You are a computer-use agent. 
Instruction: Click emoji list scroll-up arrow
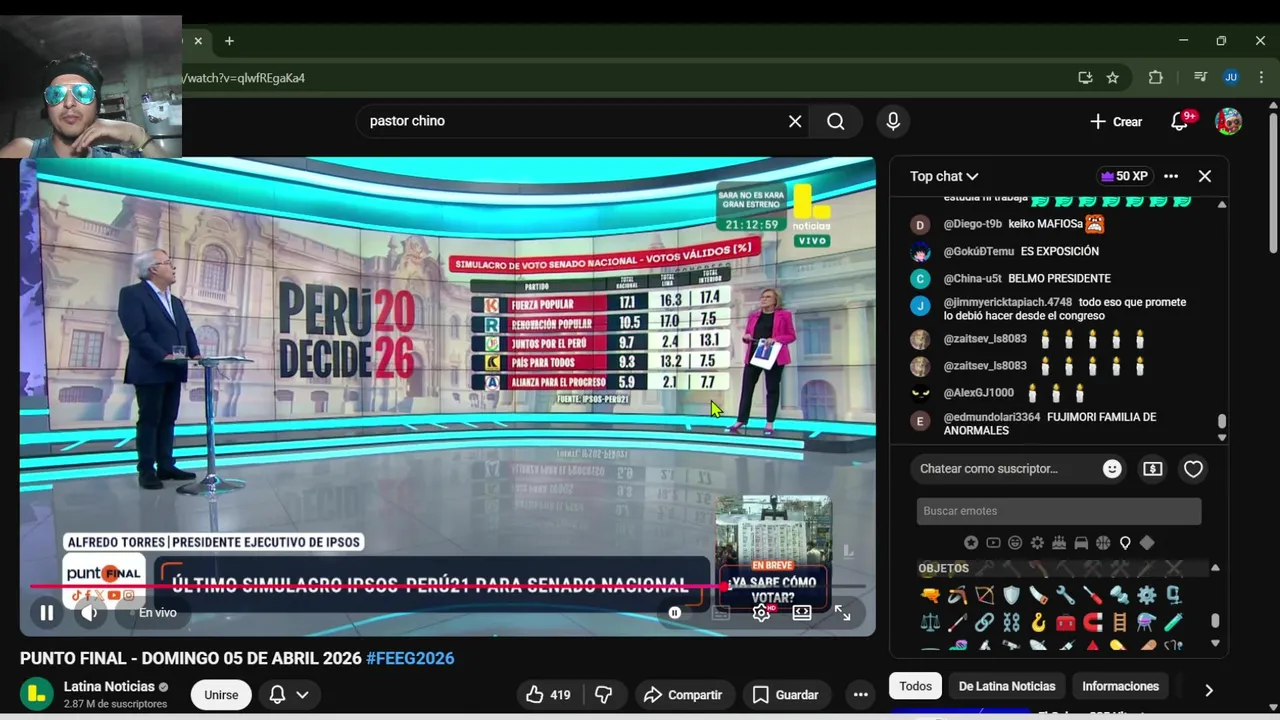pyautogui.click(x=1215, y=568)
